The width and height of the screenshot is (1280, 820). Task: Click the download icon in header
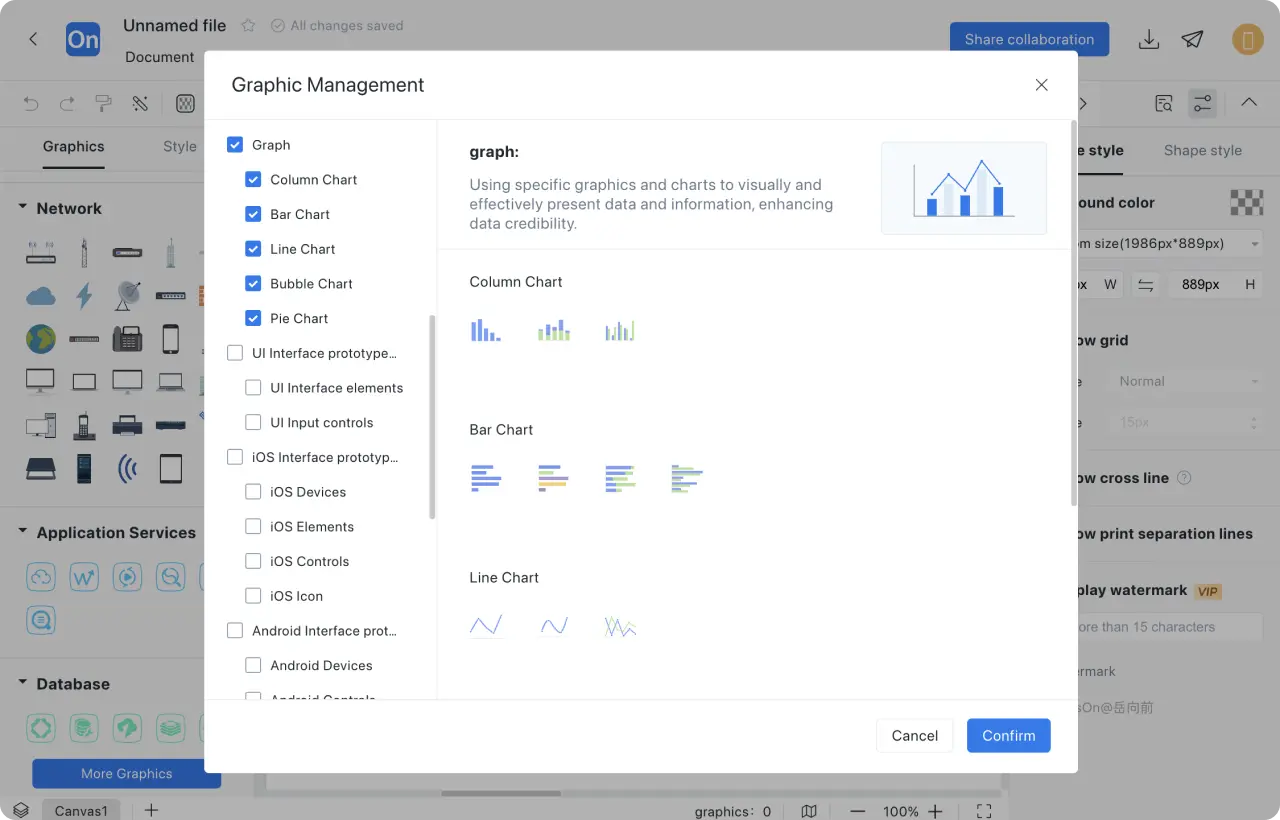[x=1149, y=39]
